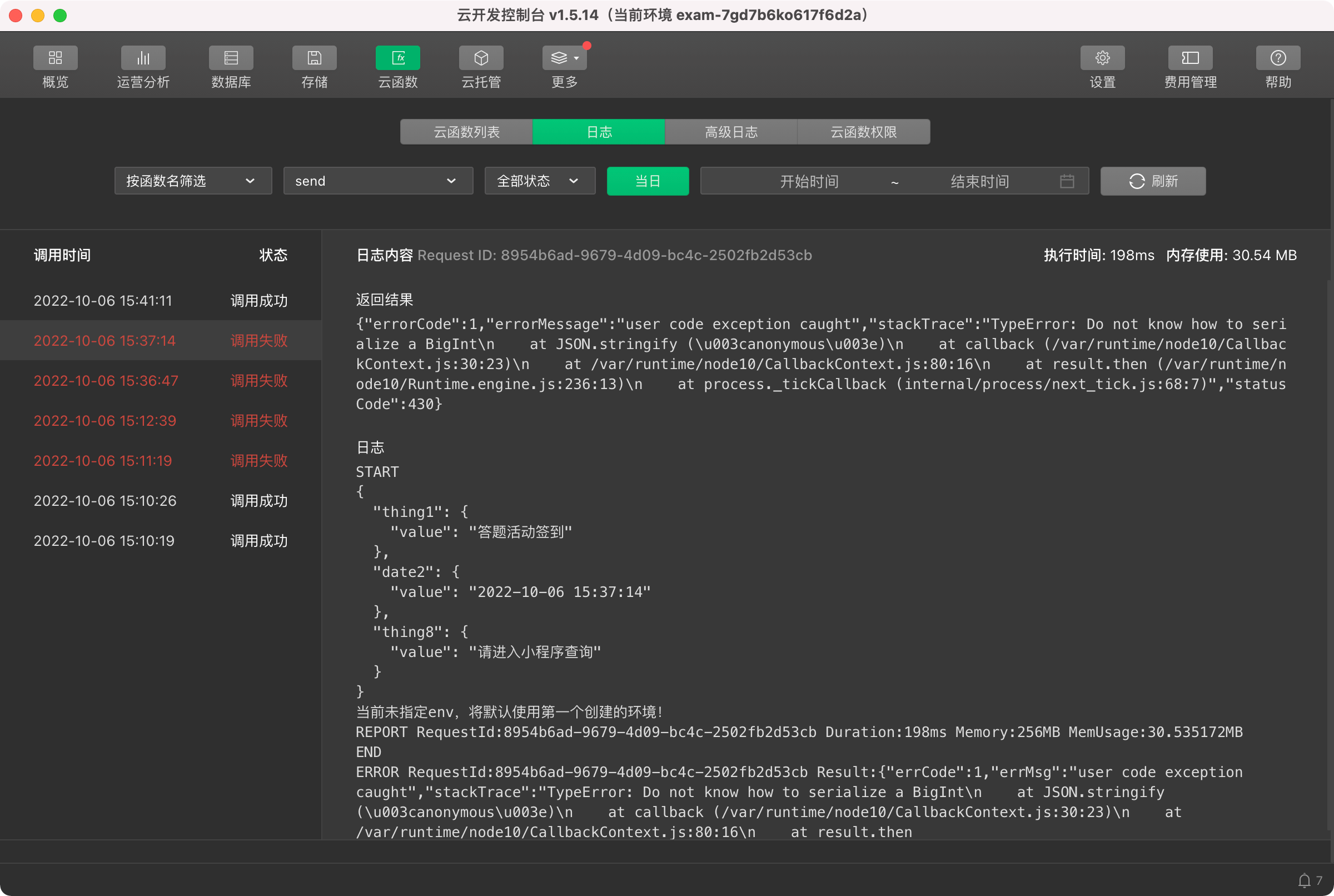Switch to the 云函数列表 tab

466,132
